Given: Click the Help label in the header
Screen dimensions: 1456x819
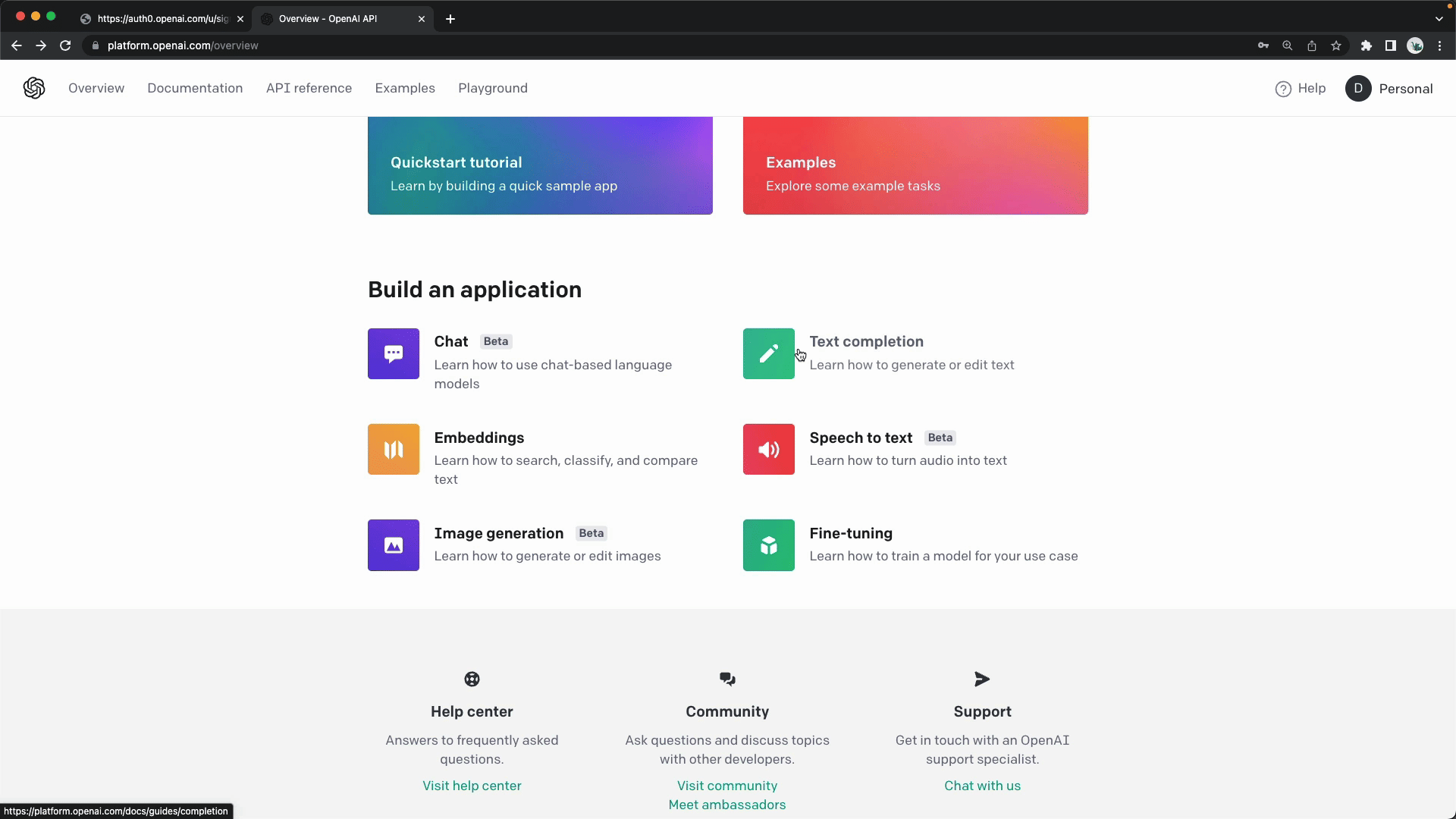Looking at the screenshot, I should pos(1312,88).
